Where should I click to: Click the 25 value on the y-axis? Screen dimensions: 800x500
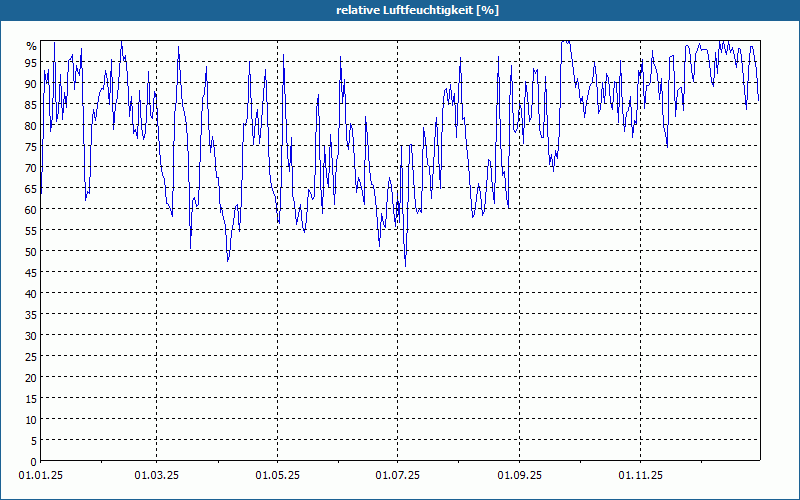(31, 357)
